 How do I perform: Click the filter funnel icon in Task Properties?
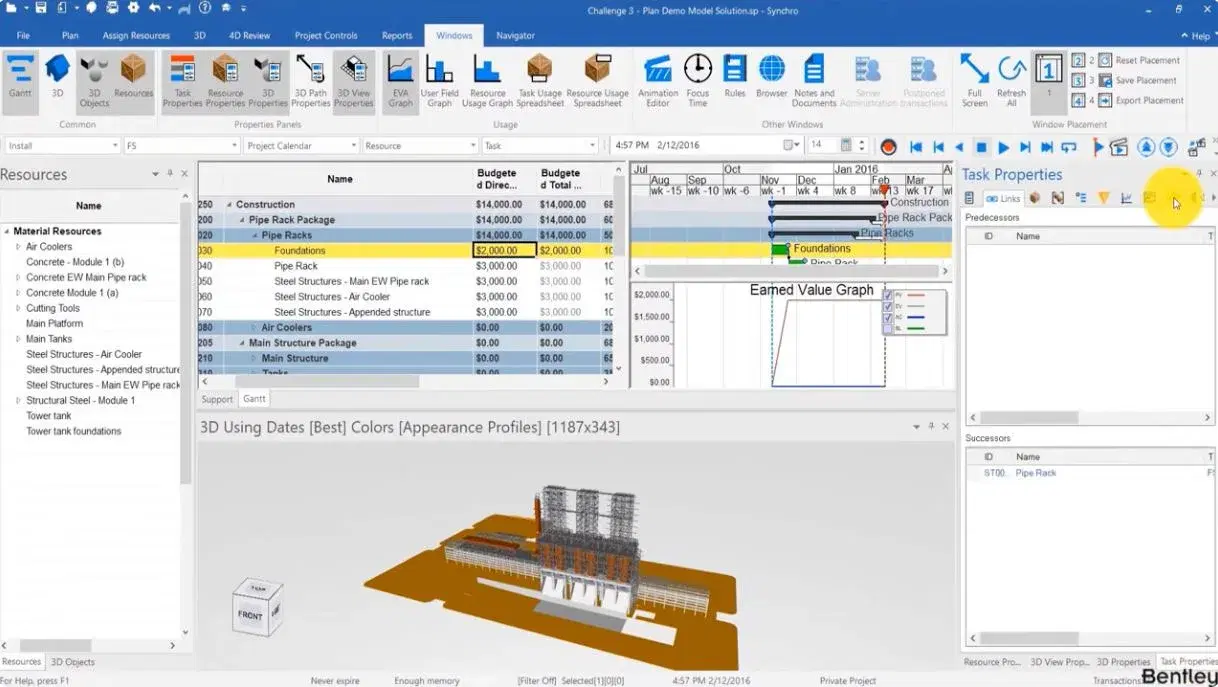[1104, 198]
